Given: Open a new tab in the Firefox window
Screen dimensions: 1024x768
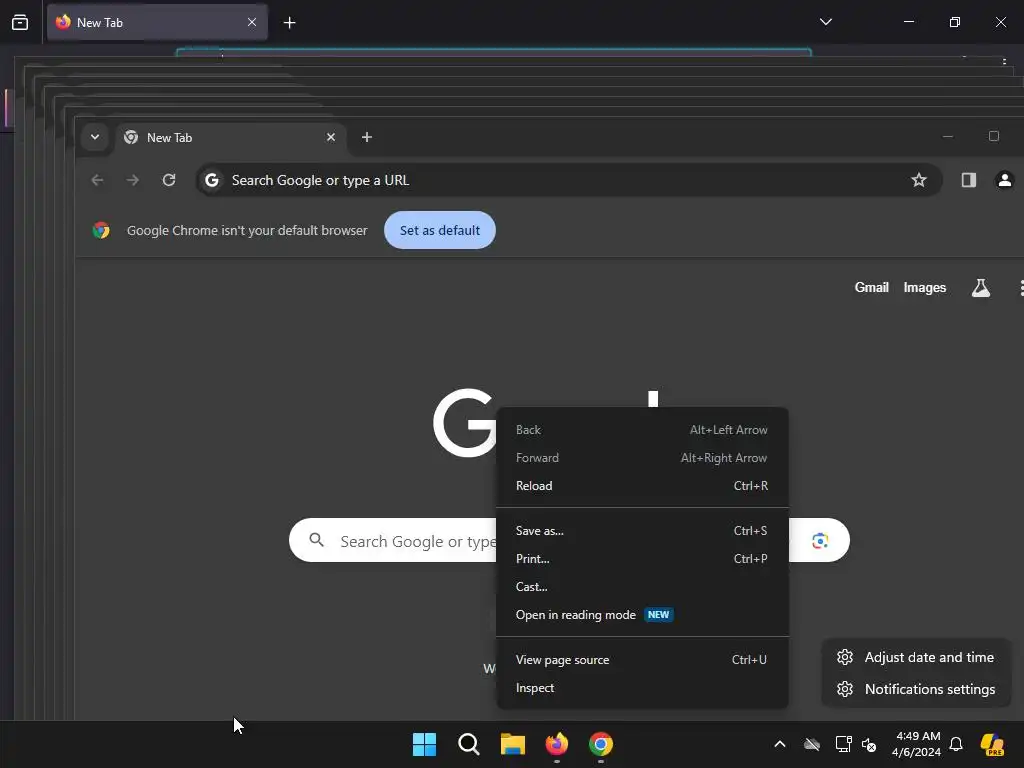Looking at the screenshot, I should (289, 23).
